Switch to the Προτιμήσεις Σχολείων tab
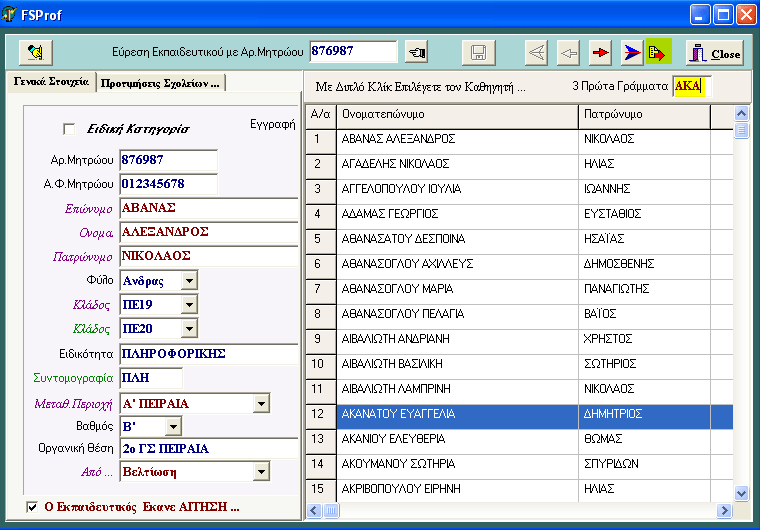The height and width of the screenshot is (530, 760). [160, 83]
